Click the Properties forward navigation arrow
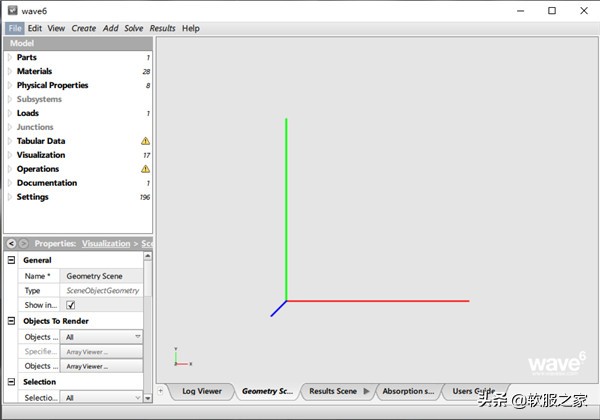This screenshot has height=420, width=600. point(24,243)
